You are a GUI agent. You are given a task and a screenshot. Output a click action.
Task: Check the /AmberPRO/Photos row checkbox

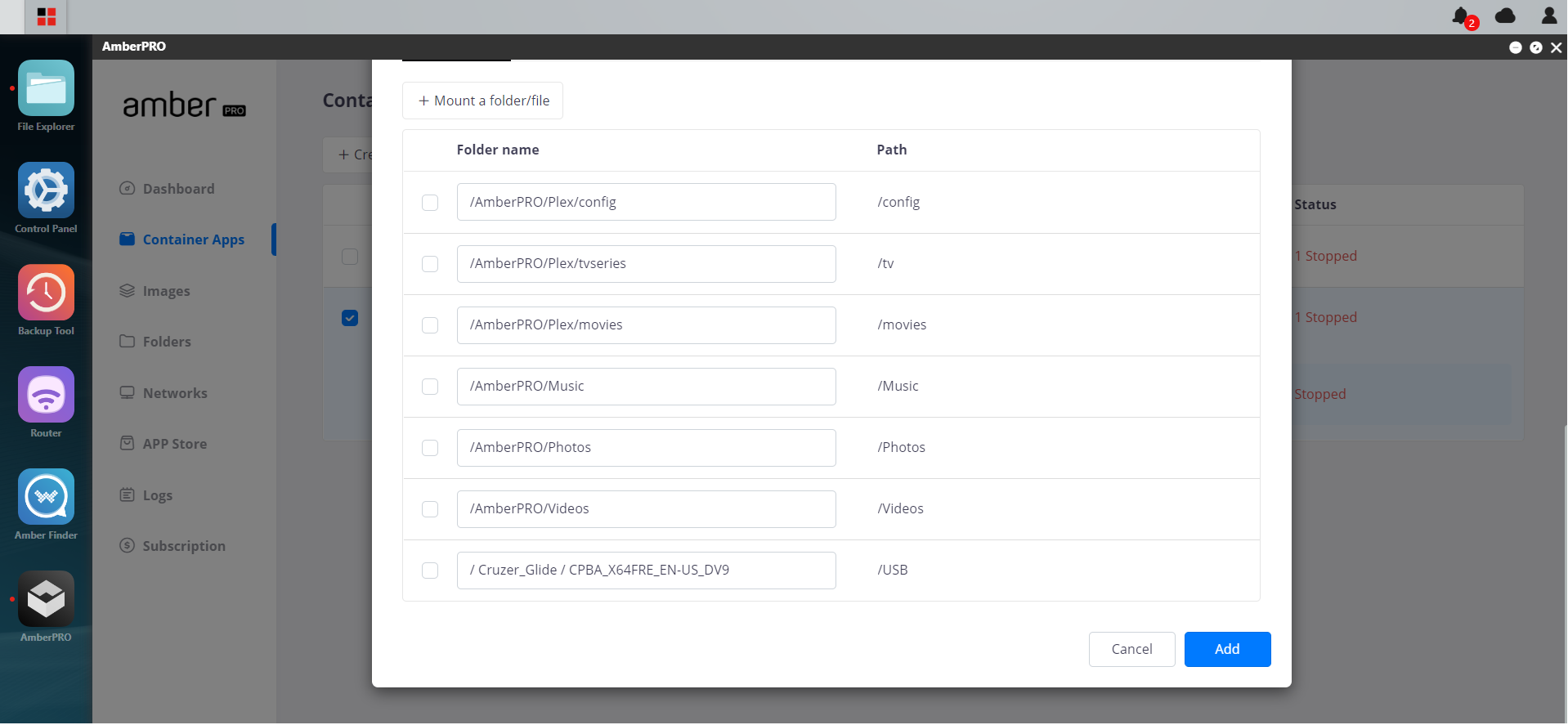coord(430,448)
